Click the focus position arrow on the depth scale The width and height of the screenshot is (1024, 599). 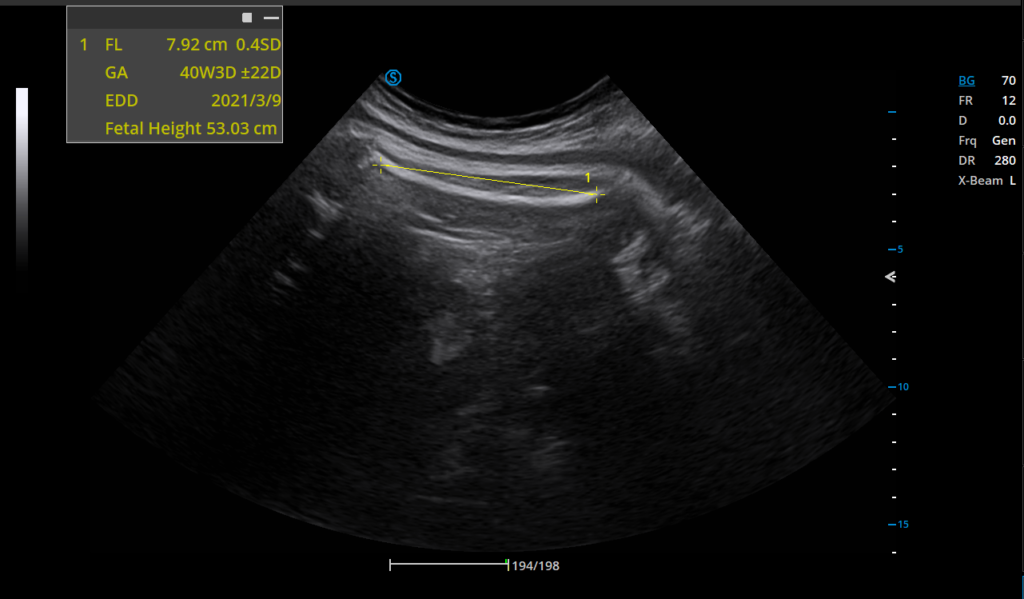[890, 277]
